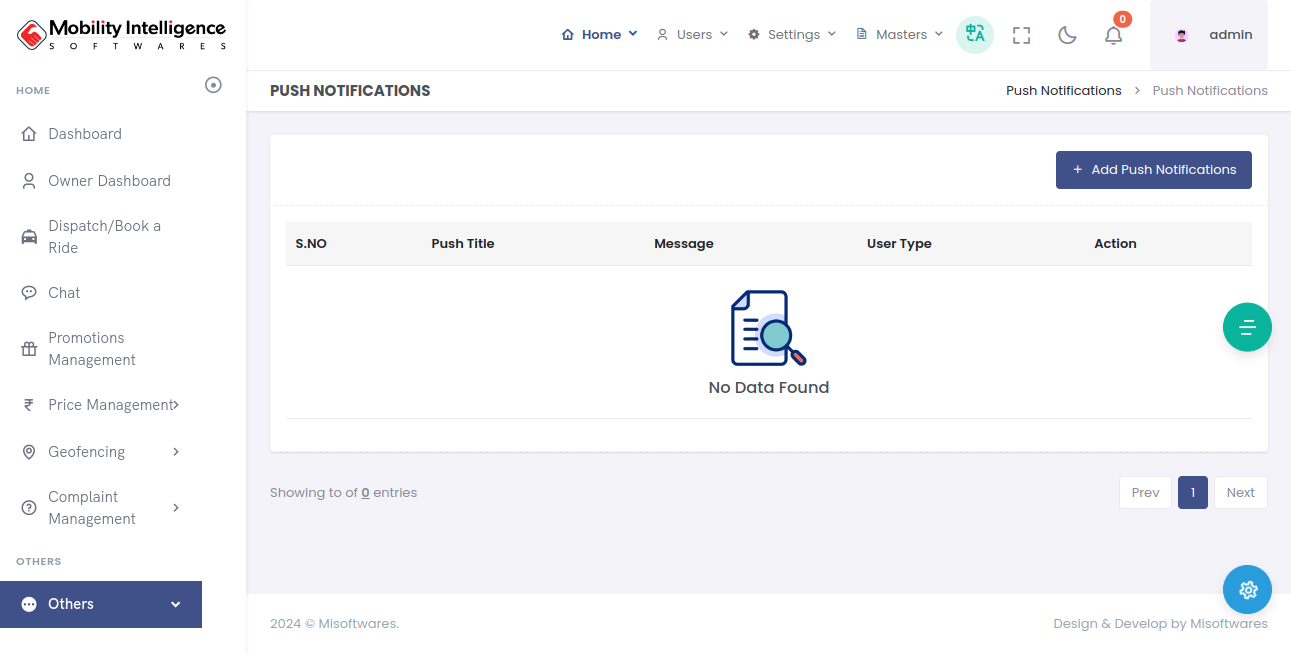Open the blue gear customizer button
1291x654 pixels.
[x=1247, y=590]
